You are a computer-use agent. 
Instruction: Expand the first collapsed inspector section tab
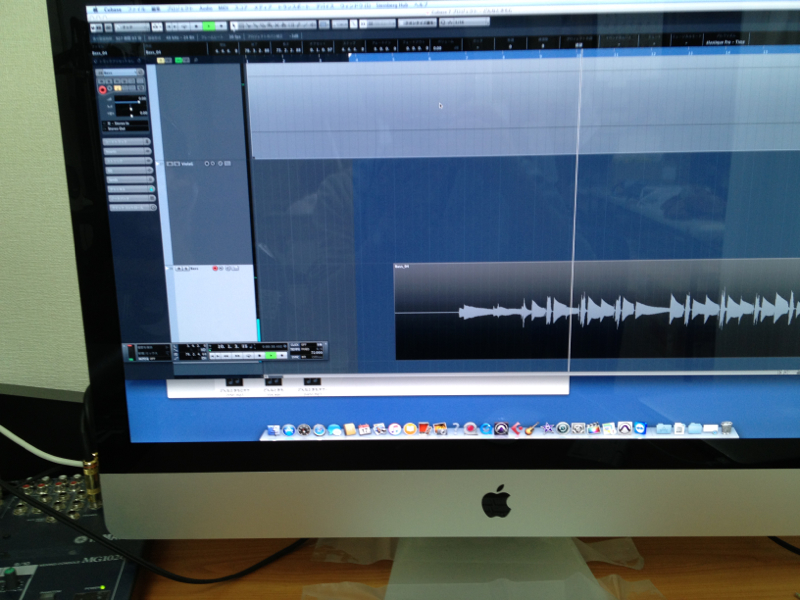pyautogui.click(x=128, y=143)
